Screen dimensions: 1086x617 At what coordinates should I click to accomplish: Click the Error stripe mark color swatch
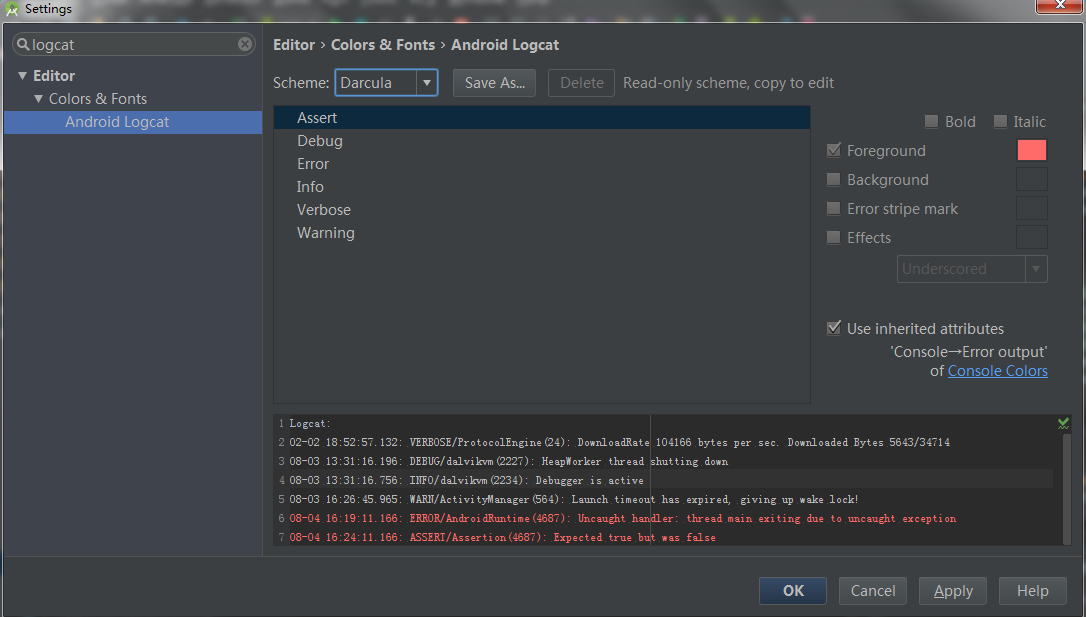[x=1031, y=208]
